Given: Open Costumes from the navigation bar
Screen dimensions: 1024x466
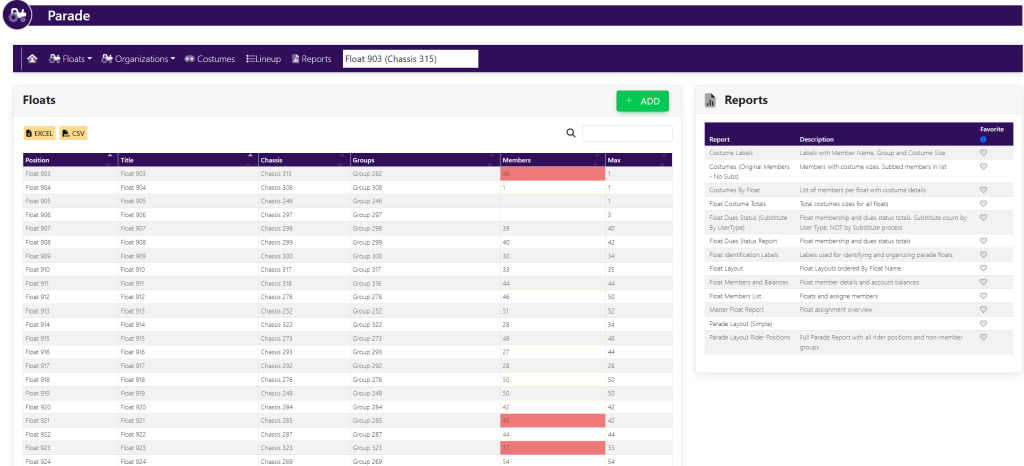Looking at the screenshot, I should [210, 59].
